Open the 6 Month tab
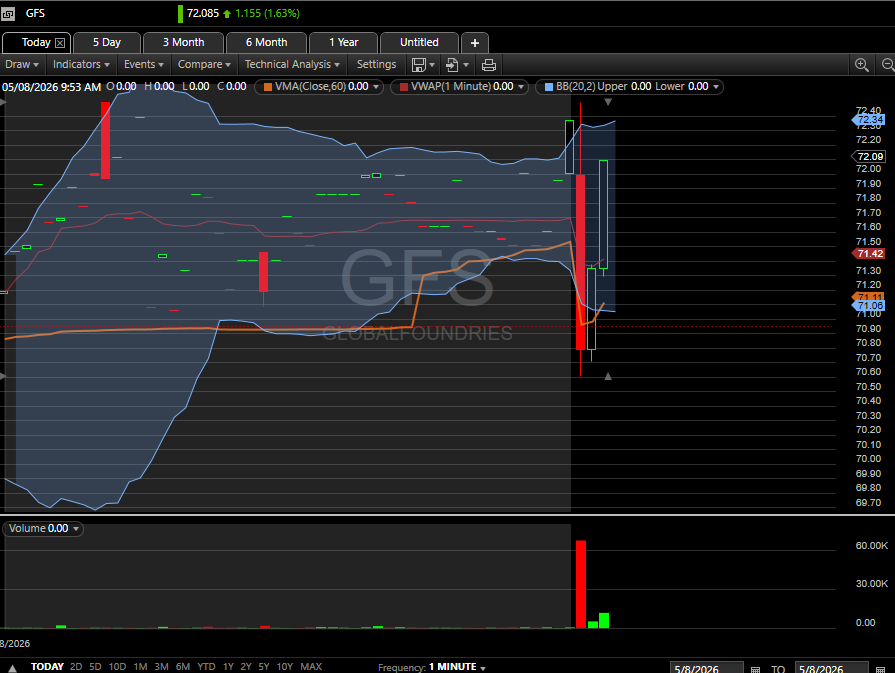Screen dimensions: 895x673 click(267, 42)
